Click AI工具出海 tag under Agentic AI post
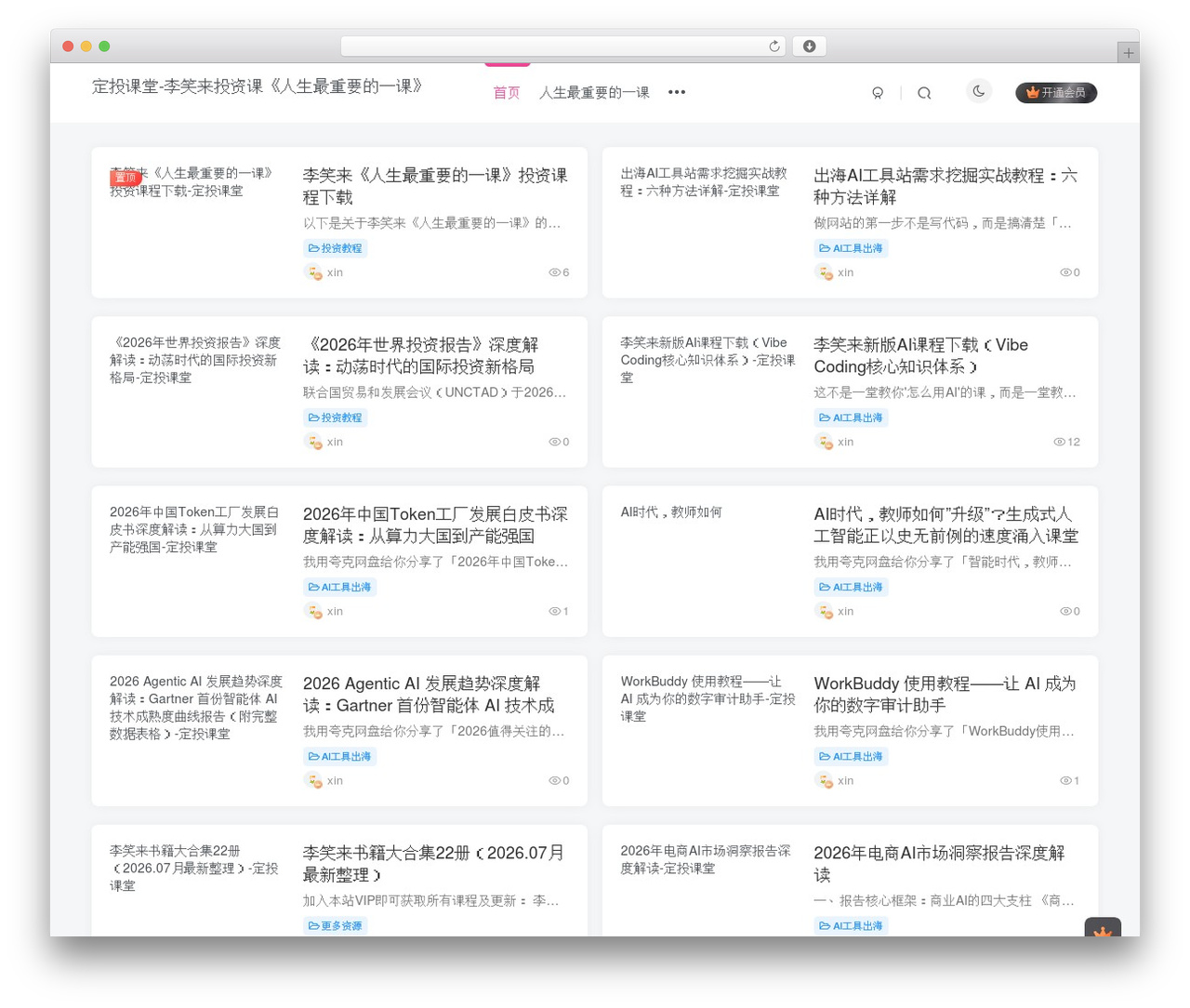 [339, 756]
